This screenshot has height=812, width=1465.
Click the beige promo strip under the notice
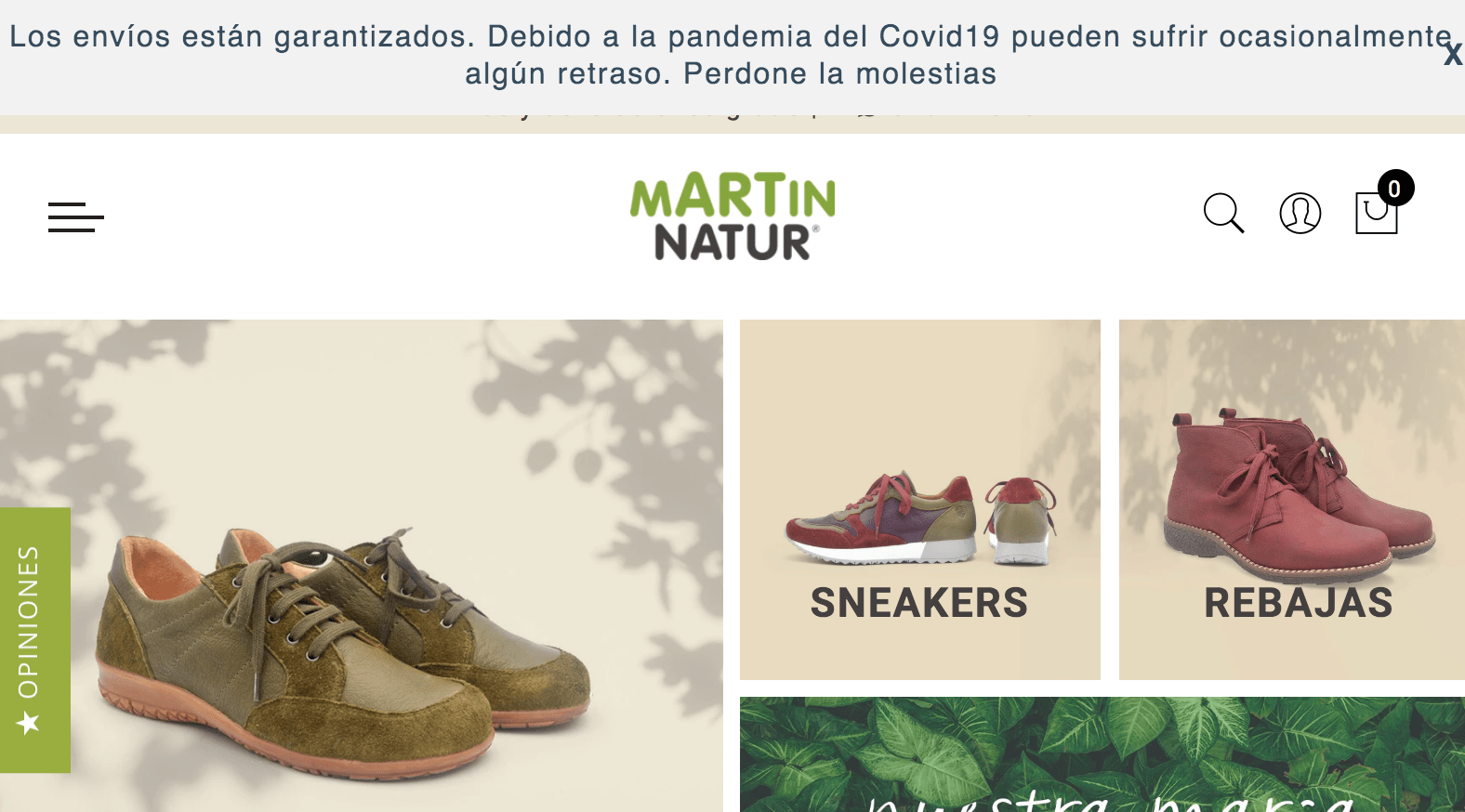tap(732, 124)
